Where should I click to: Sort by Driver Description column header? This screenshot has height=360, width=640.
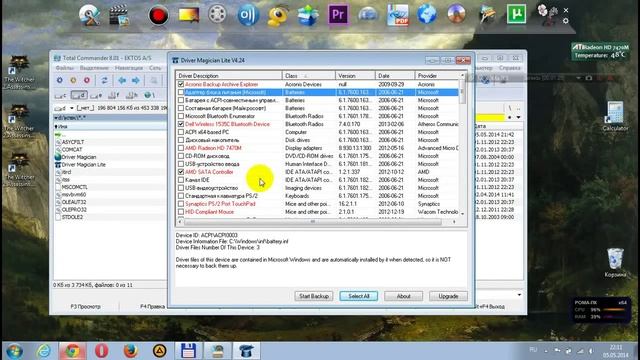(229, 76)
